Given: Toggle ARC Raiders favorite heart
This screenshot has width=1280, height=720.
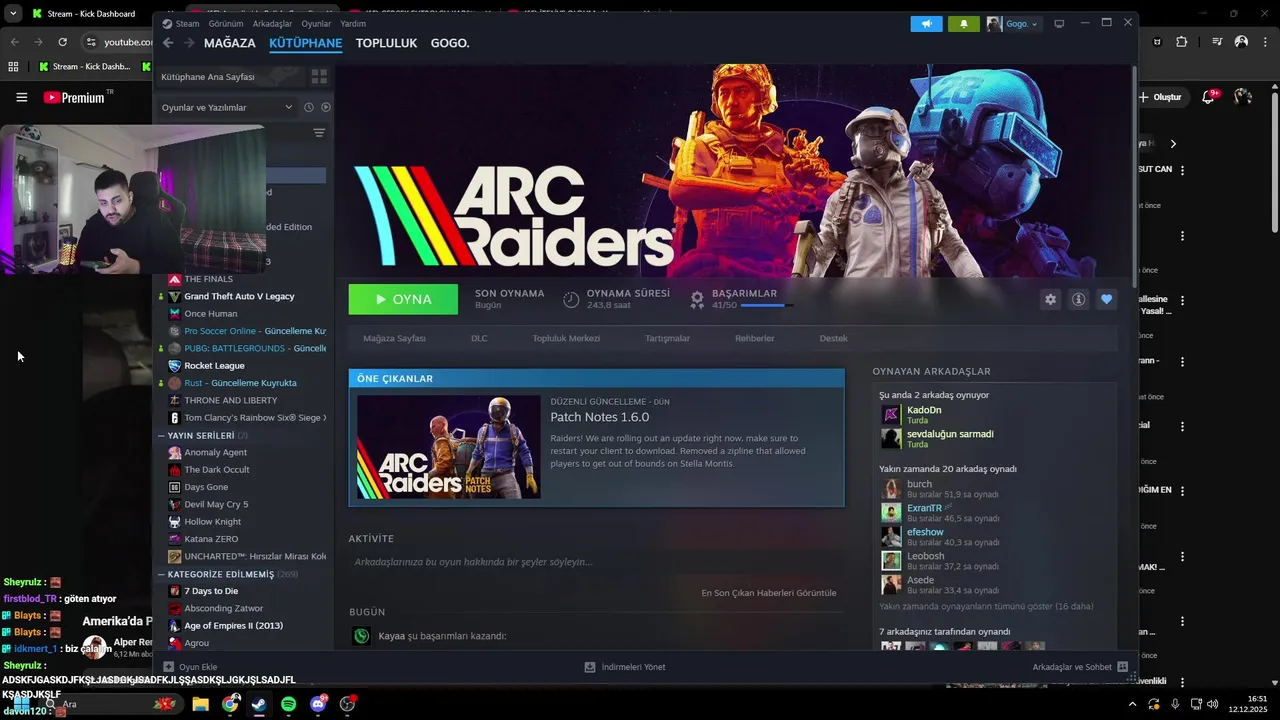Looking at the screenshot, I should point(1106,299).
